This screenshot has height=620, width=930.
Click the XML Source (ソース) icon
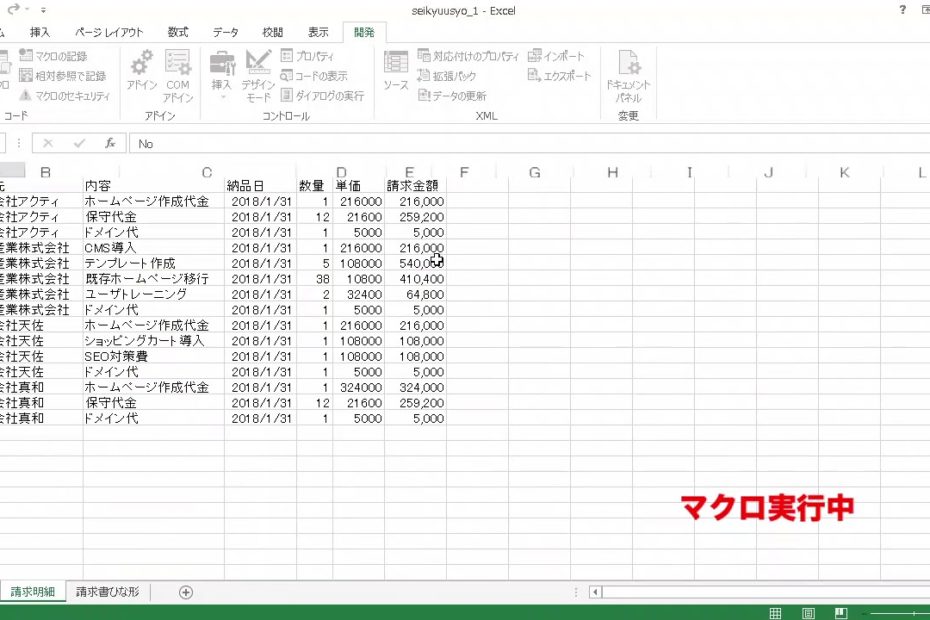(x=396, y=72)
